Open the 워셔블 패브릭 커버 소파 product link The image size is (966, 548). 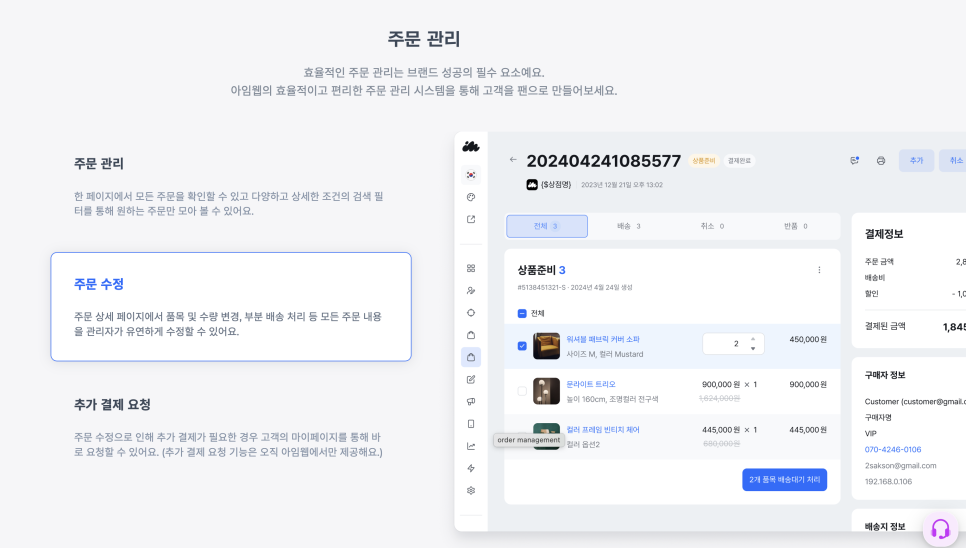pos(603,339)
